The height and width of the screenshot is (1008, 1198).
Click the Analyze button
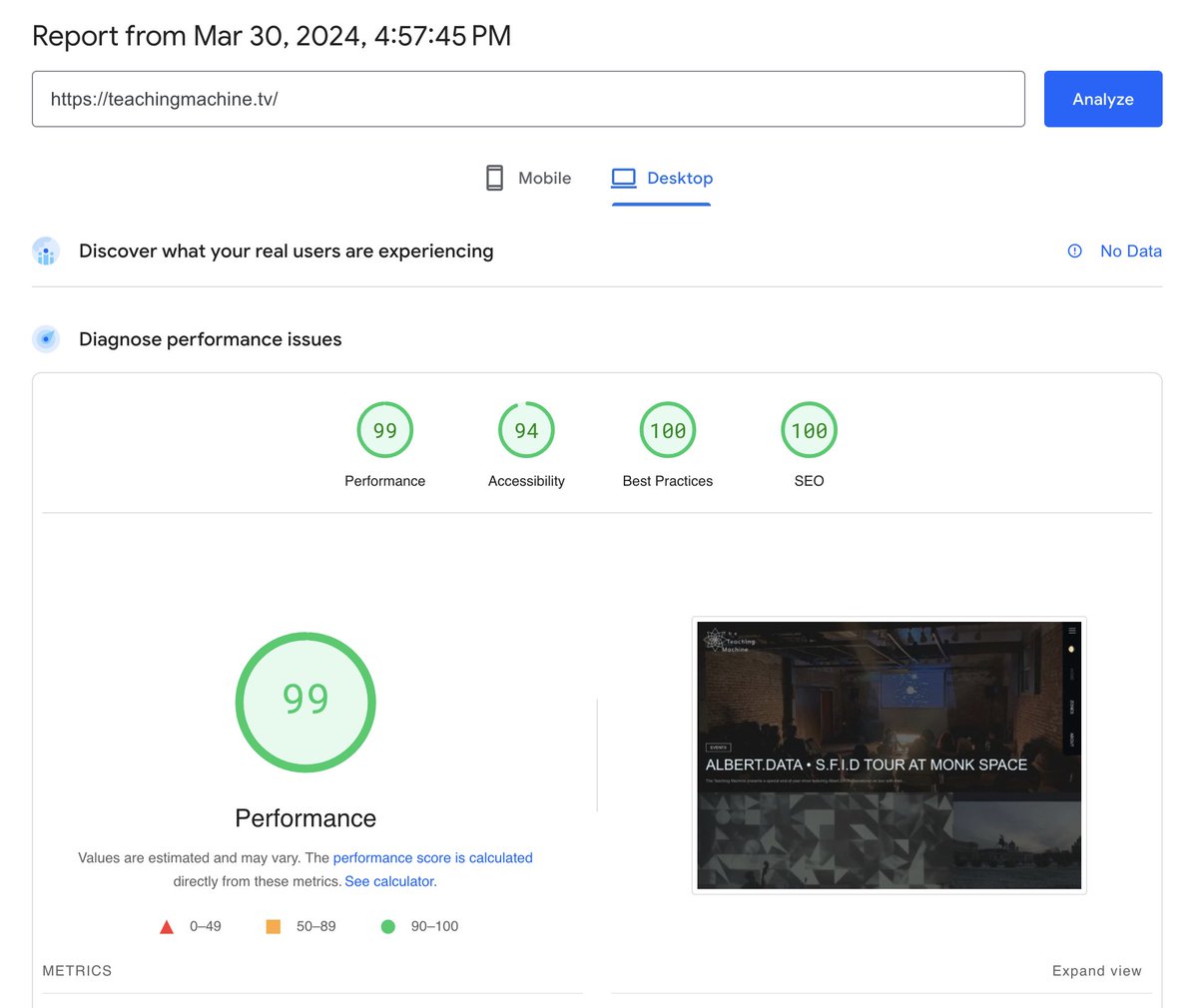click(1103, 99)
